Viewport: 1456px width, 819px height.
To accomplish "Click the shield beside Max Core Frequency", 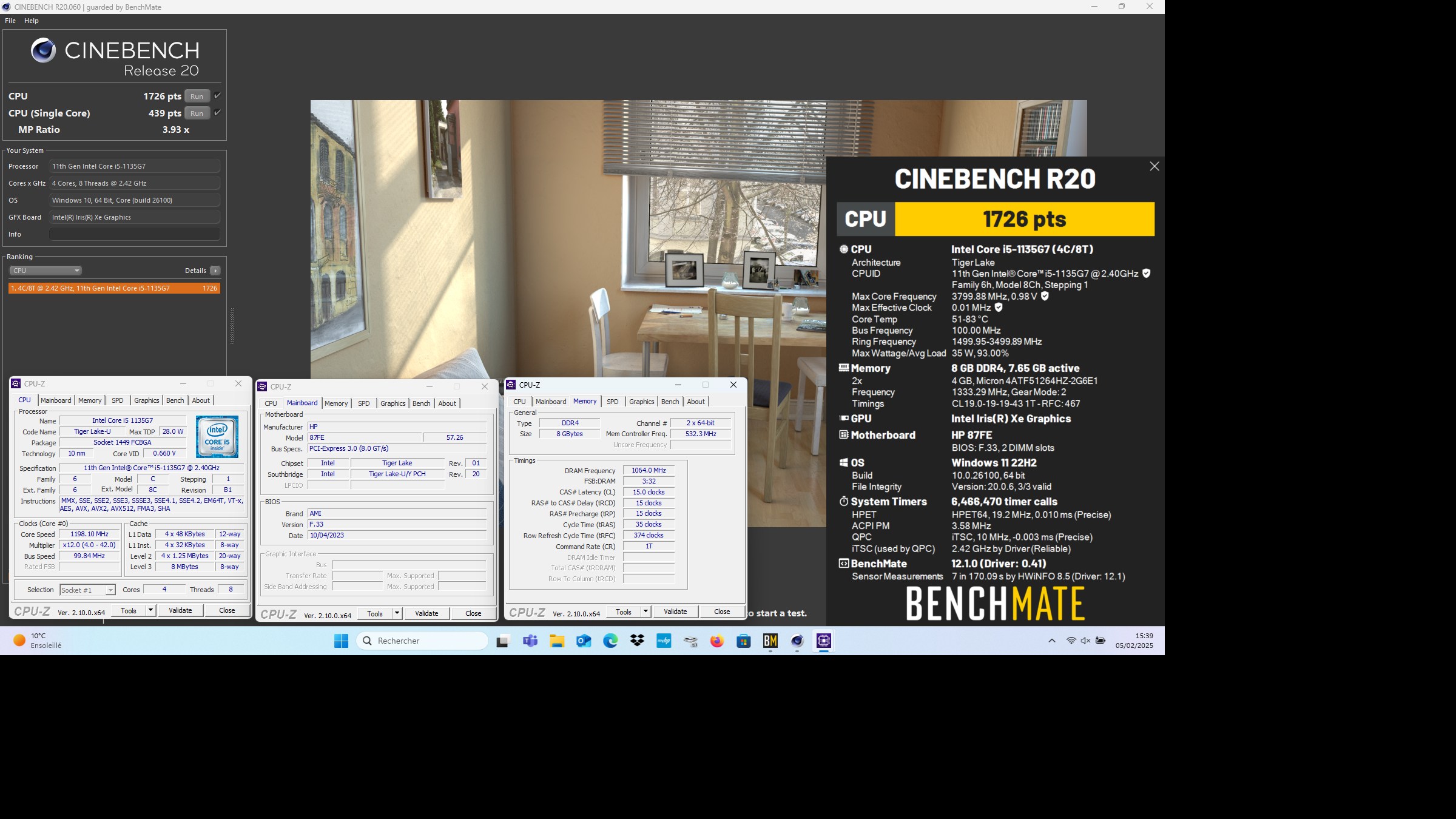I will click(1045, 296).
